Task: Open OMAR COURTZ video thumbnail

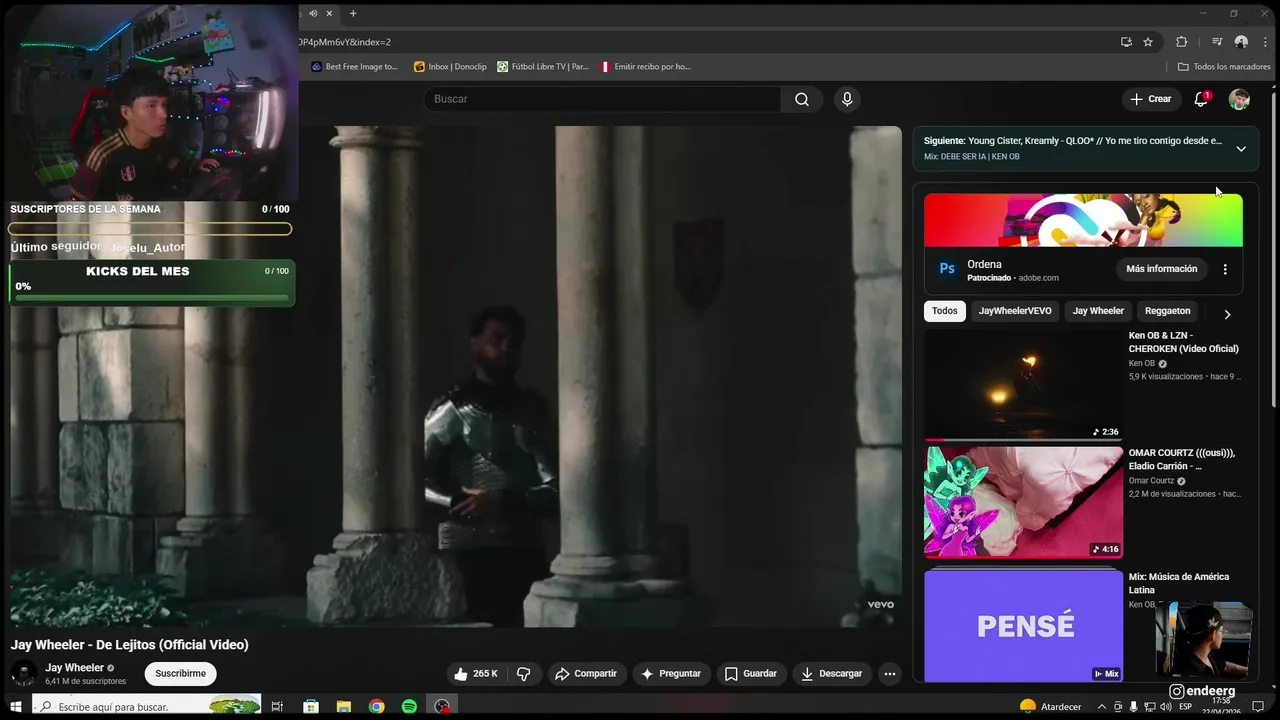Action: (1023, 502)
